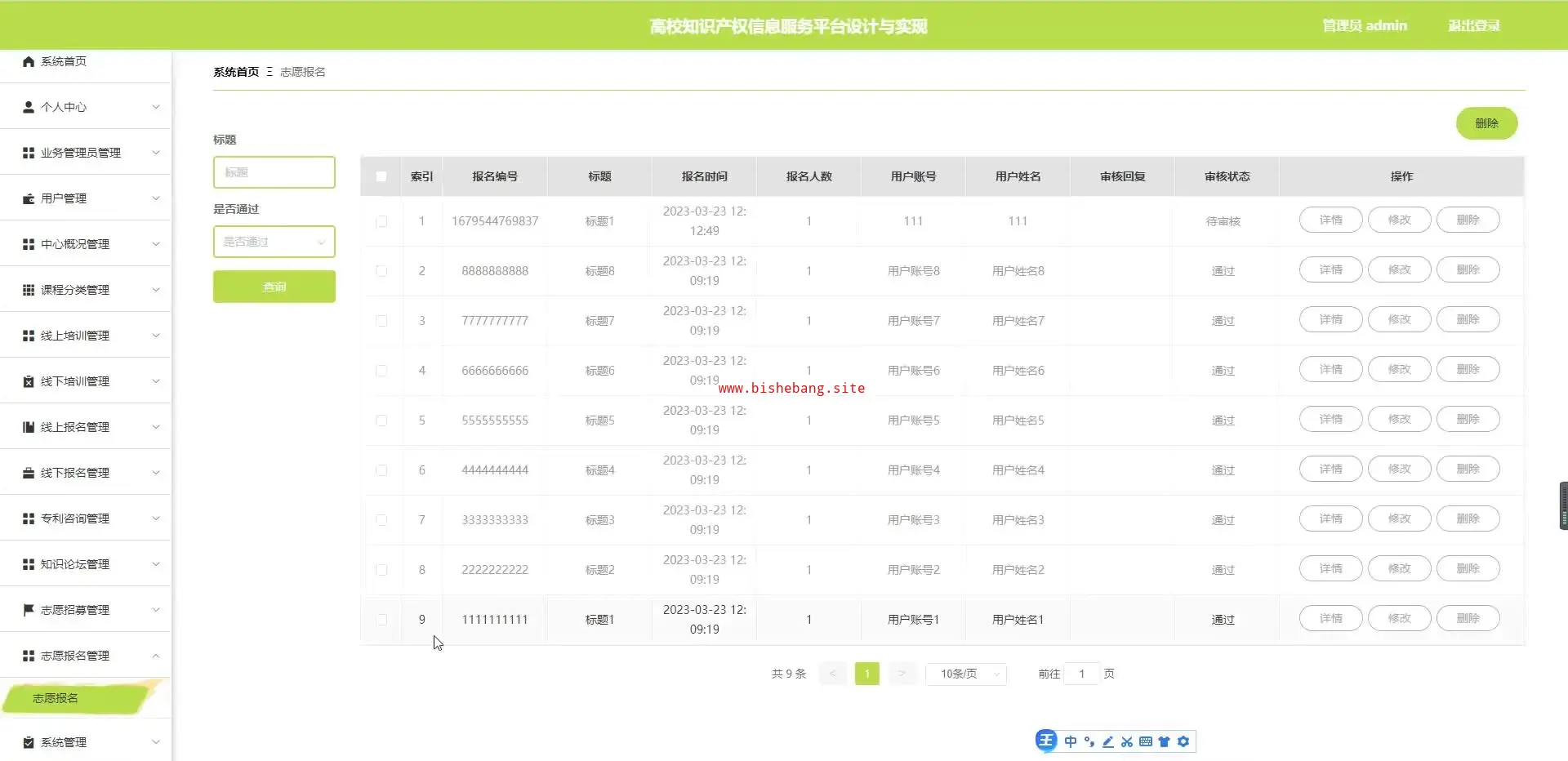The width and height of the screenshot is (1568, 761).
Task: Go to the previous page arrow
Action: coord(832,674)
